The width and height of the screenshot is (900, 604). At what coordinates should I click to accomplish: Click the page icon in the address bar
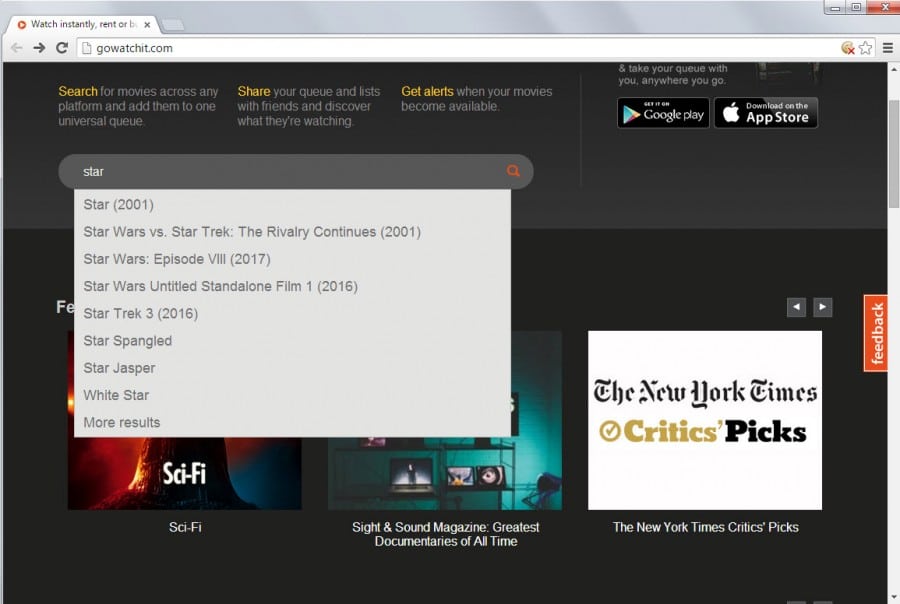point(89,46)
